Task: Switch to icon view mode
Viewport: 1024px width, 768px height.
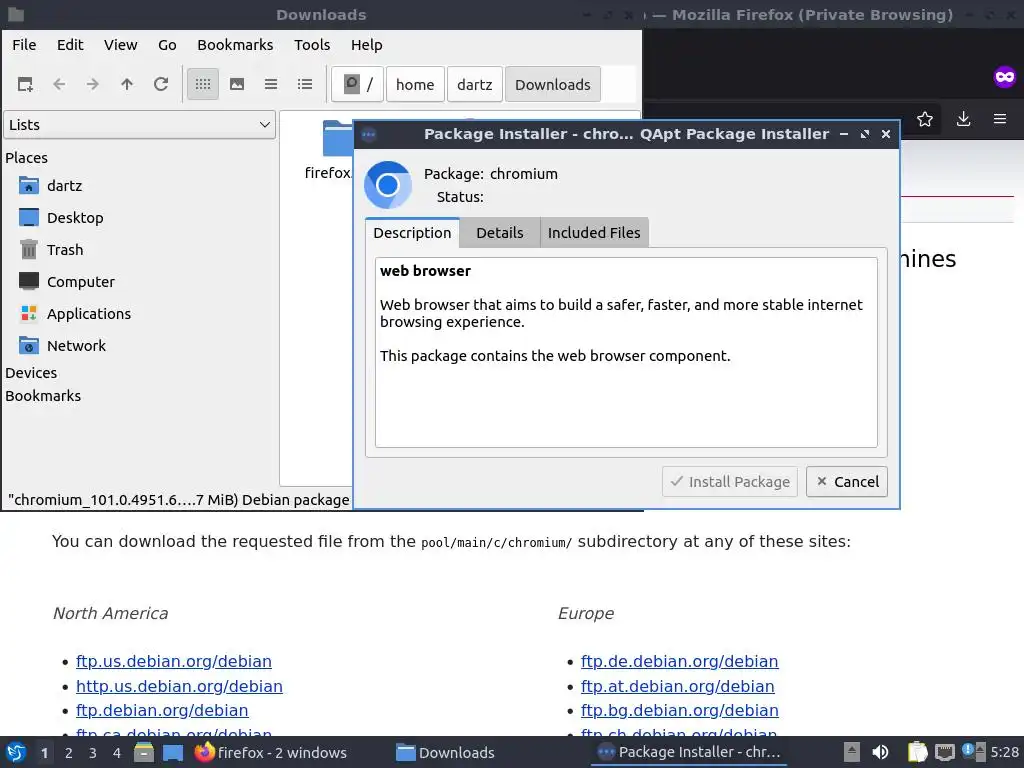Action: (x=203, y=84)
